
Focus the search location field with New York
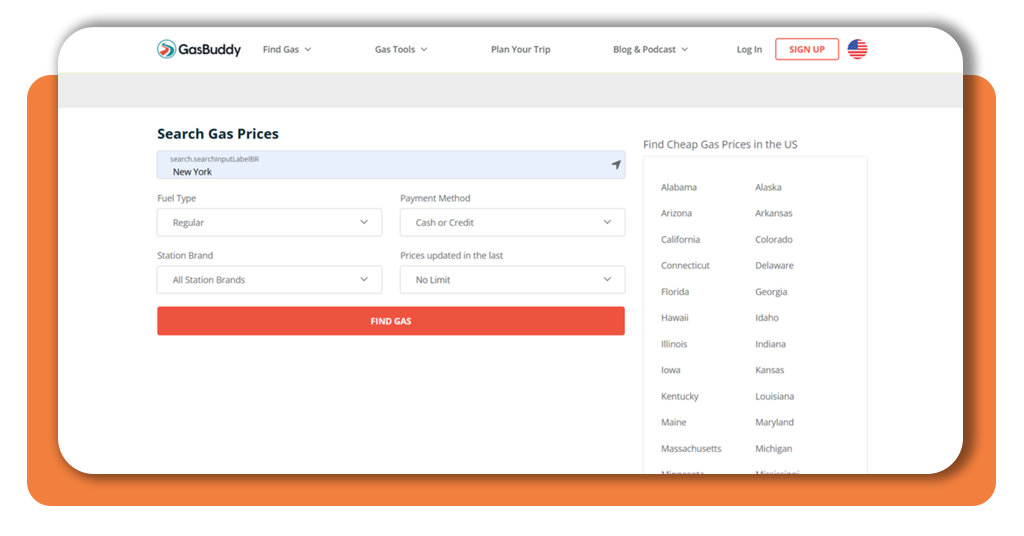[x=391, y=165]
